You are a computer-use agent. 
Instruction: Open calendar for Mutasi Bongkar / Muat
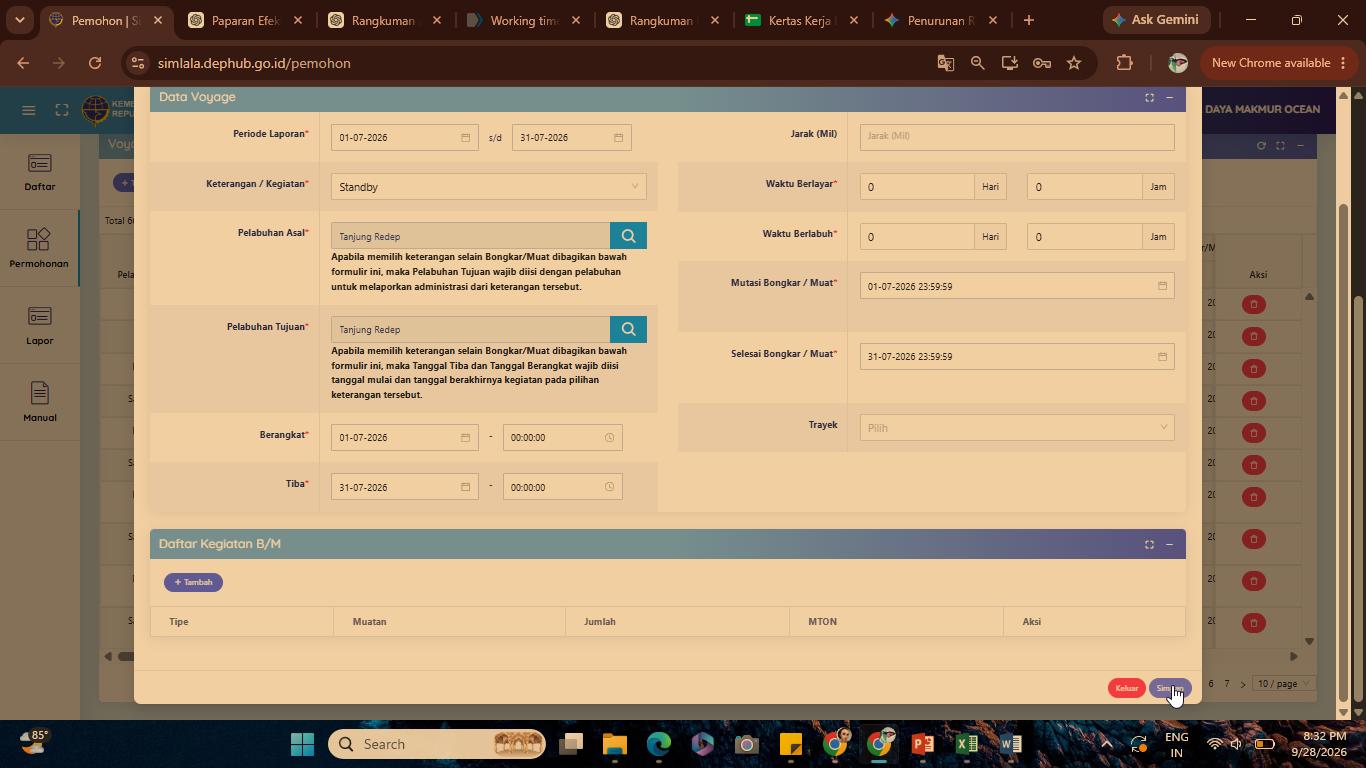coord(1162,286)
